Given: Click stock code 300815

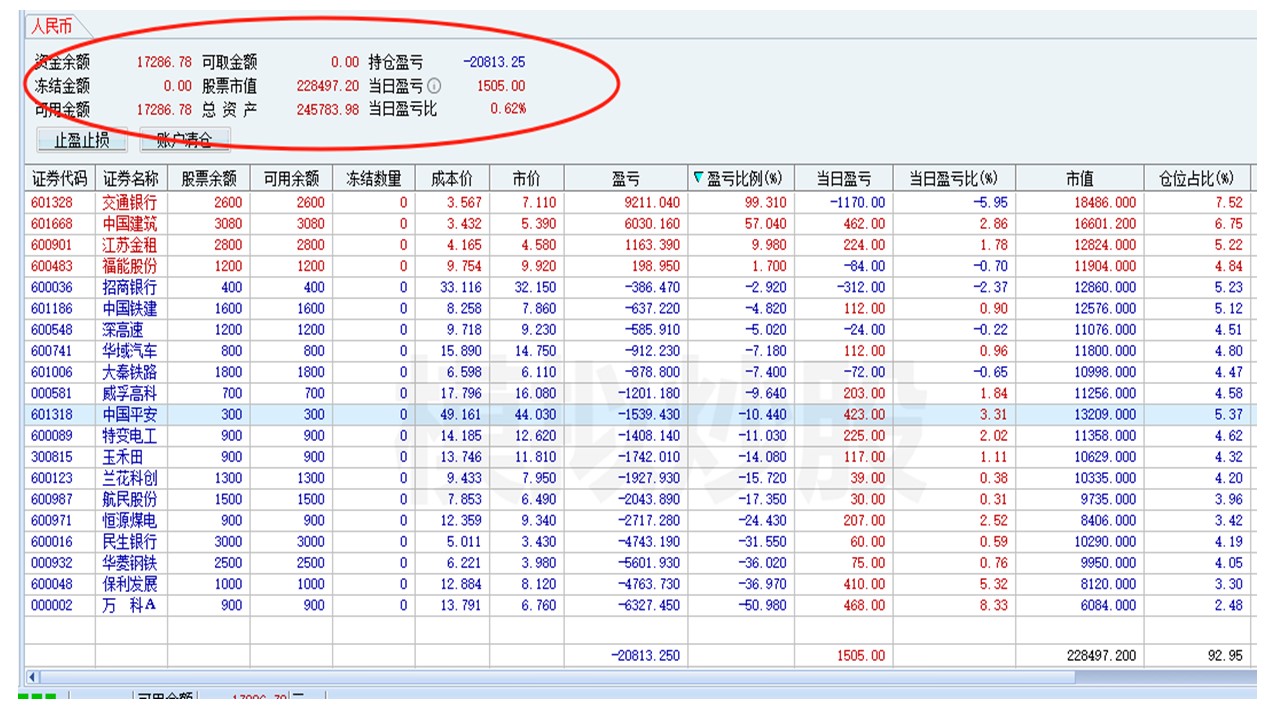Looking at the screenshot, I should 52,457.
